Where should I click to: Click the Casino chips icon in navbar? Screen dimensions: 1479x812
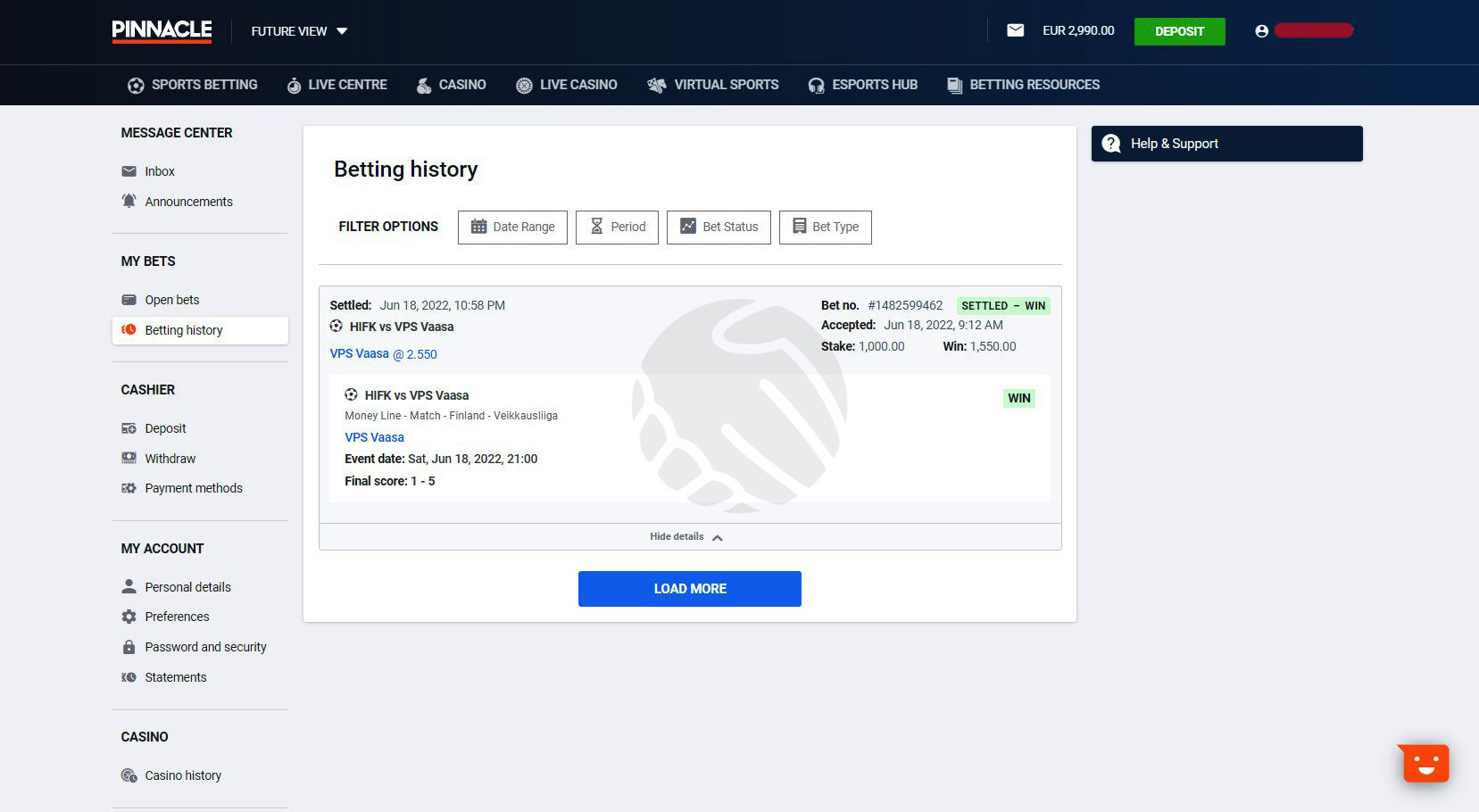click(424, 86)
